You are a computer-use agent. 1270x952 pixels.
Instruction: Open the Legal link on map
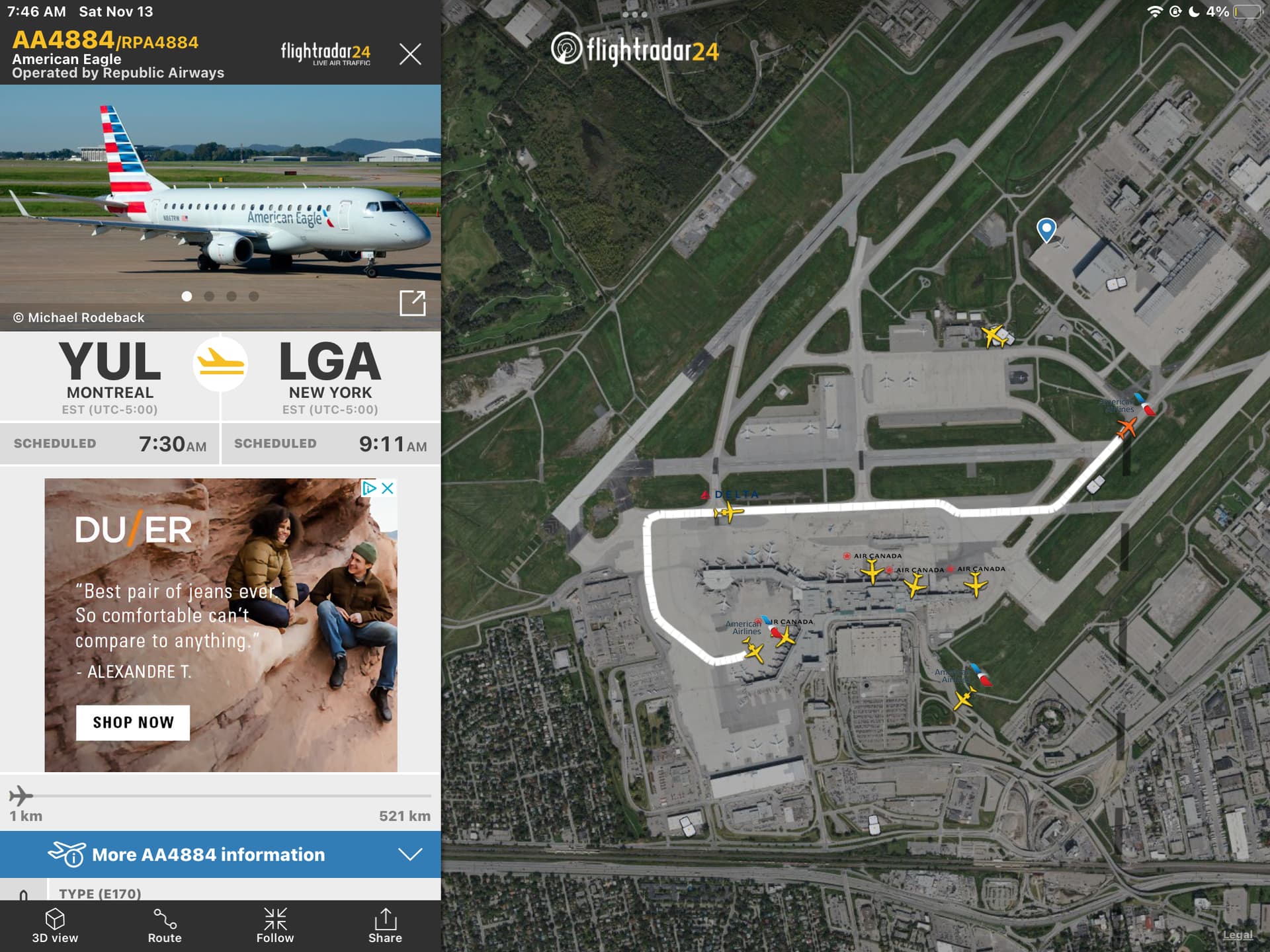tap(1238, 935)
